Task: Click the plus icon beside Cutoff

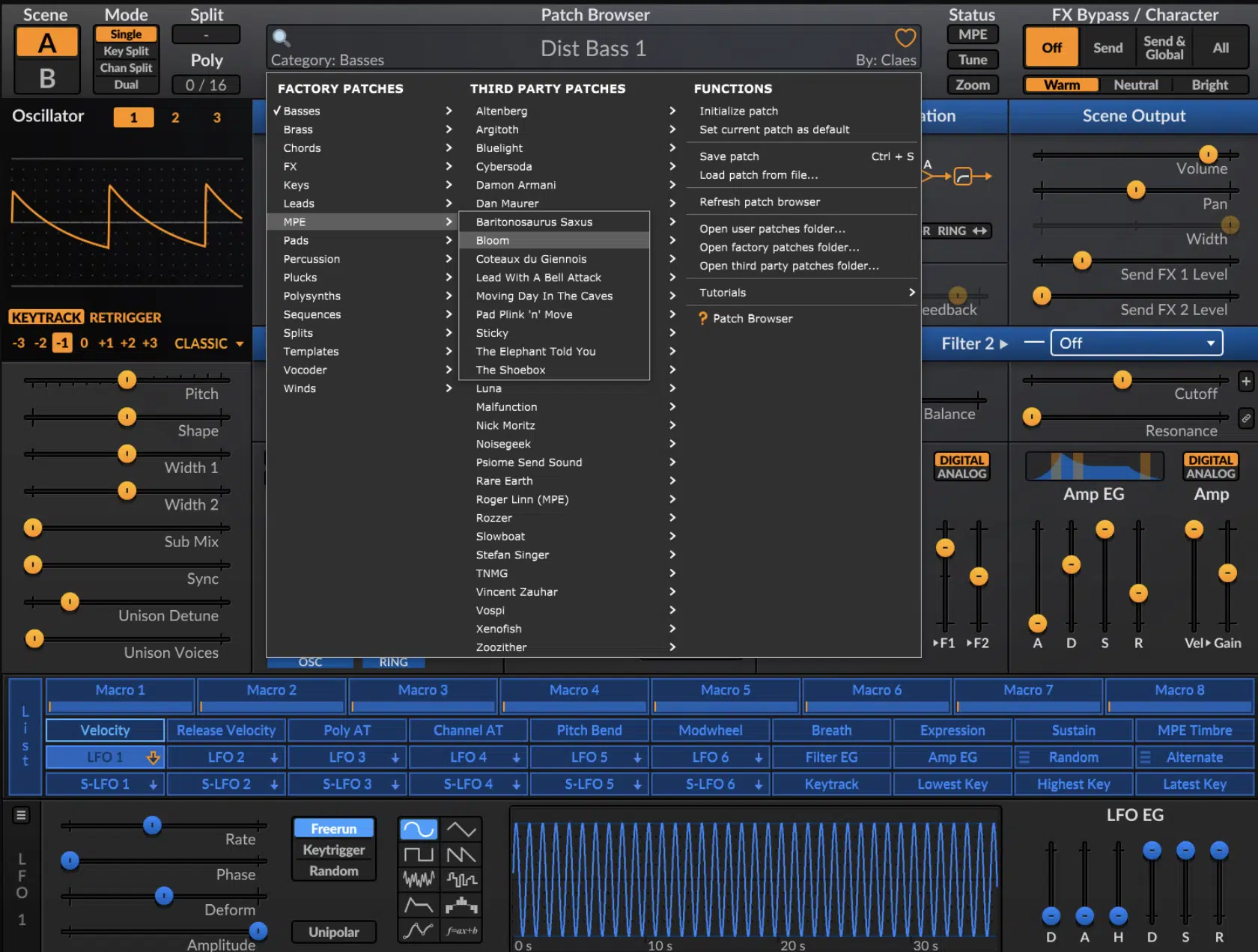Action: (x=1246, y=381)
